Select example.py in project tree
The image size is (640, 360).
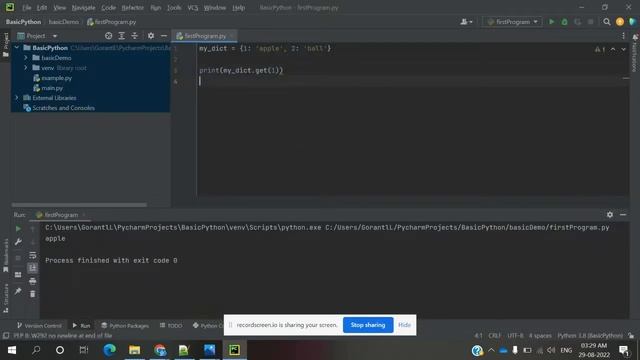click(56, 78)
